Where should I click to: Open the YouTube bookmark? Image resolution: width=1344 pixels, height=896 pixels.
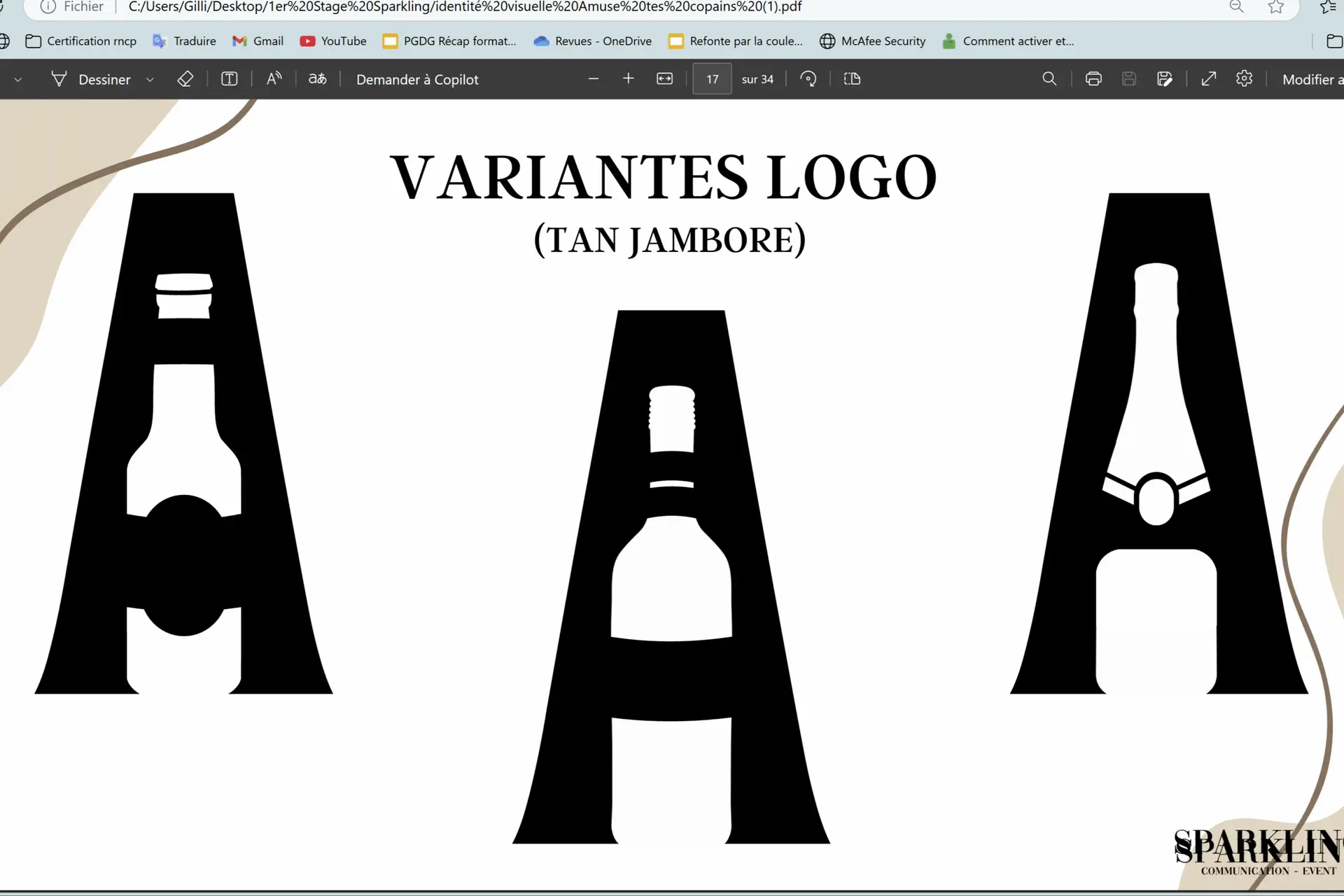point(333,41)
